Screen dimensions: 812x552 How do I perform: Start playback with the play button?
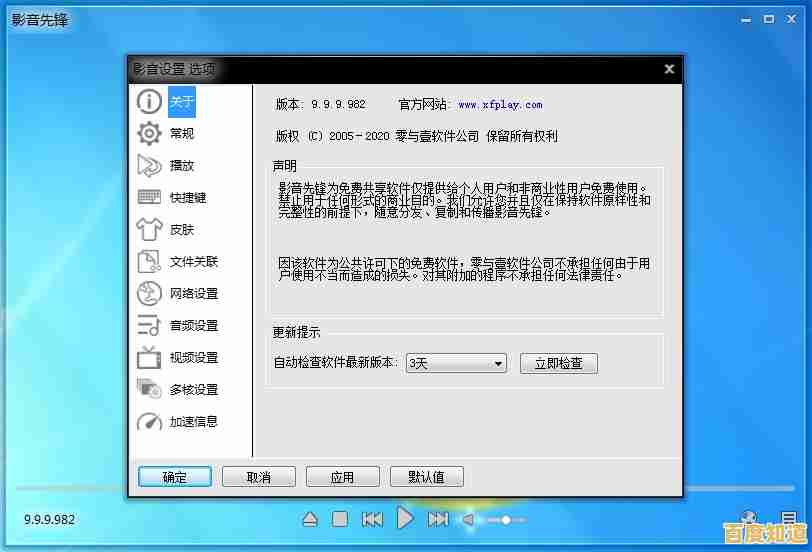coord(405,518)
